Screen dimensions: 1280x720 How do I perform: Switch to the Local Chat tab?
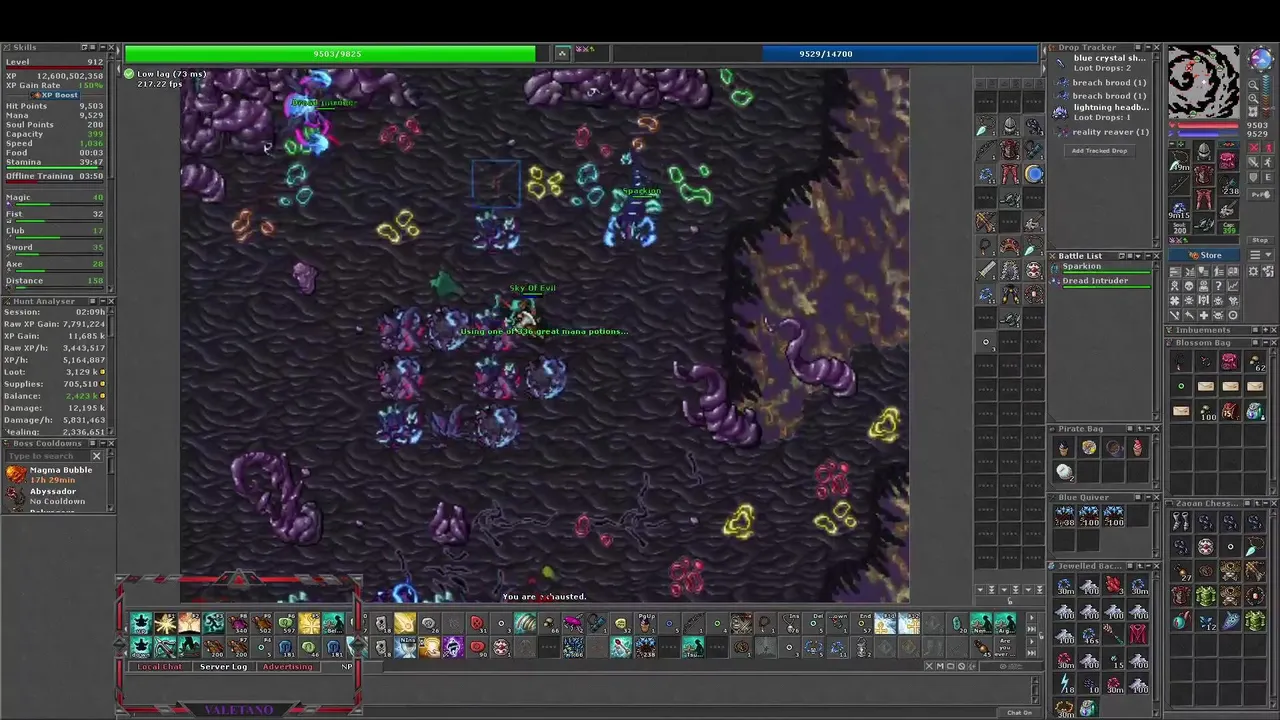tap(159, 667)
